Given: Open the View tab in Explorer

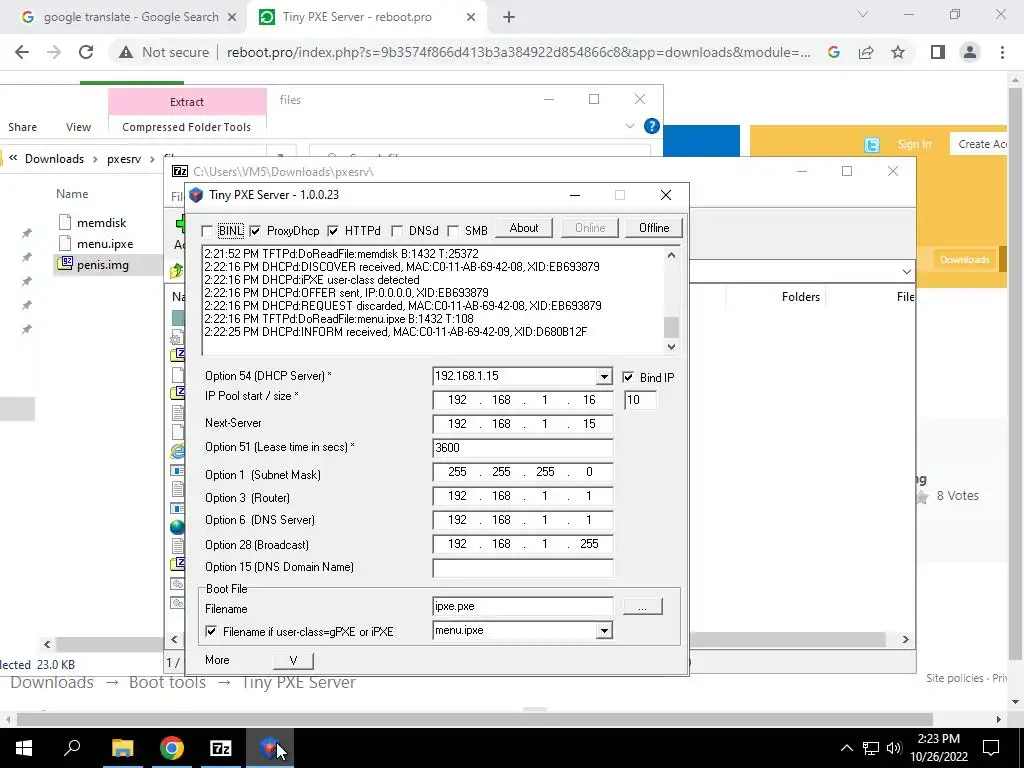Looking at the screenshot, I should point(78,127).
